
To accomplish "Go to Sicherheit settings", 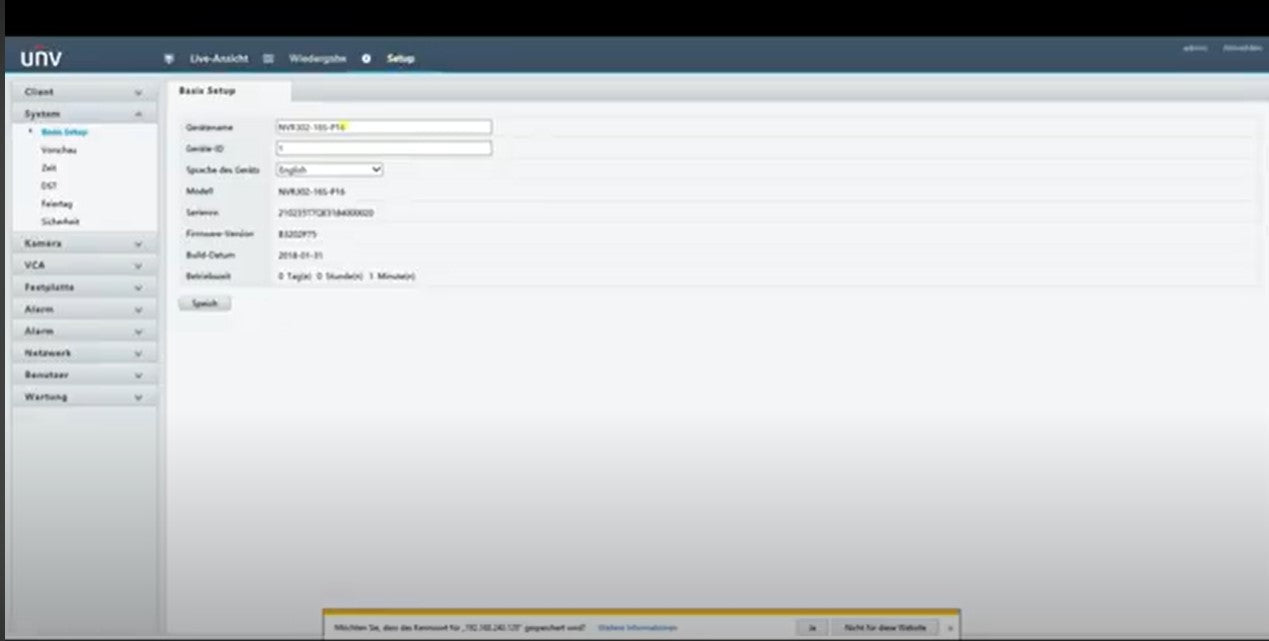I will [x=60, y=222].
